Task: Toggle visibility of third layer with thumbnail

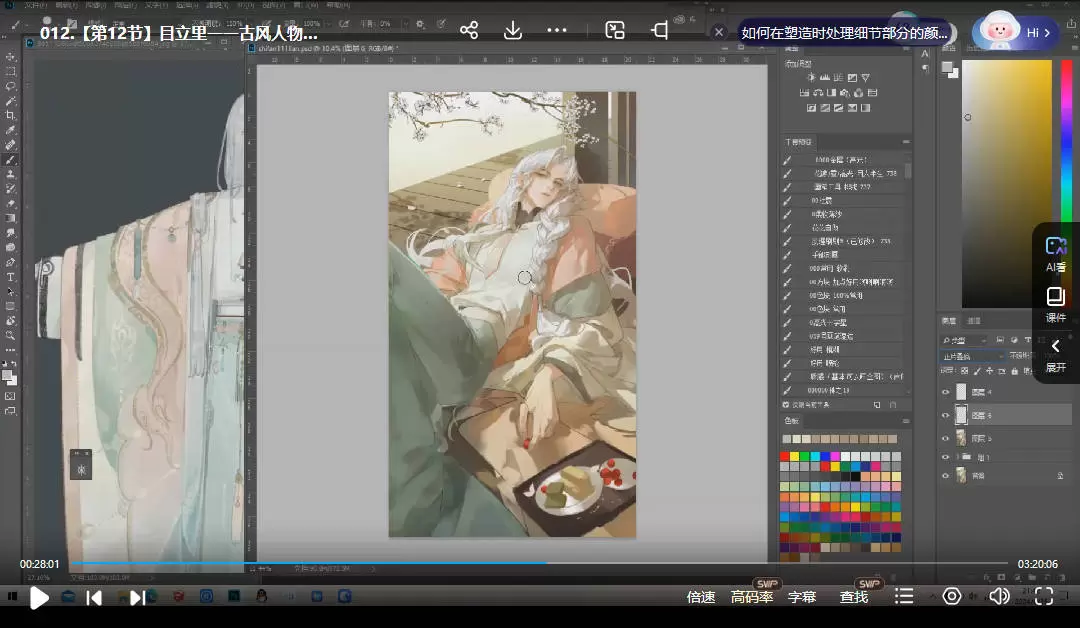Action: [x=946, y=439]
